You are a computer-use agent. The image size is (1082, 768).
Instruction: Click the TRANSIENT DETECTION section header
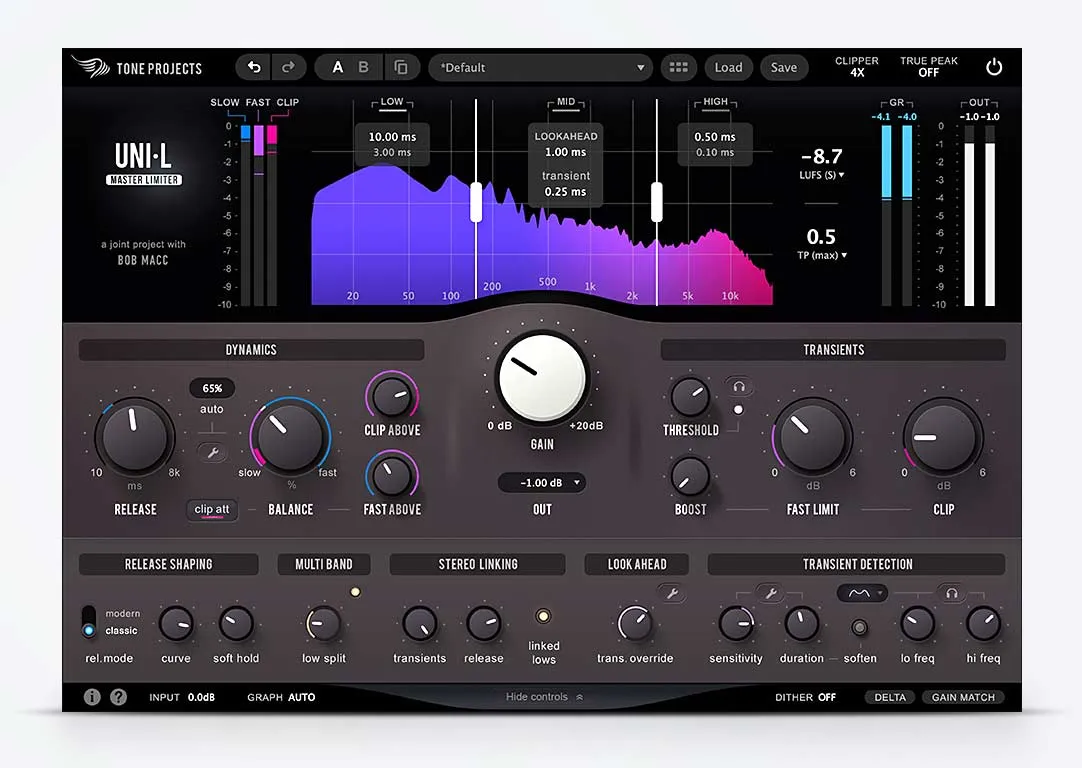[x=857, y=564]
